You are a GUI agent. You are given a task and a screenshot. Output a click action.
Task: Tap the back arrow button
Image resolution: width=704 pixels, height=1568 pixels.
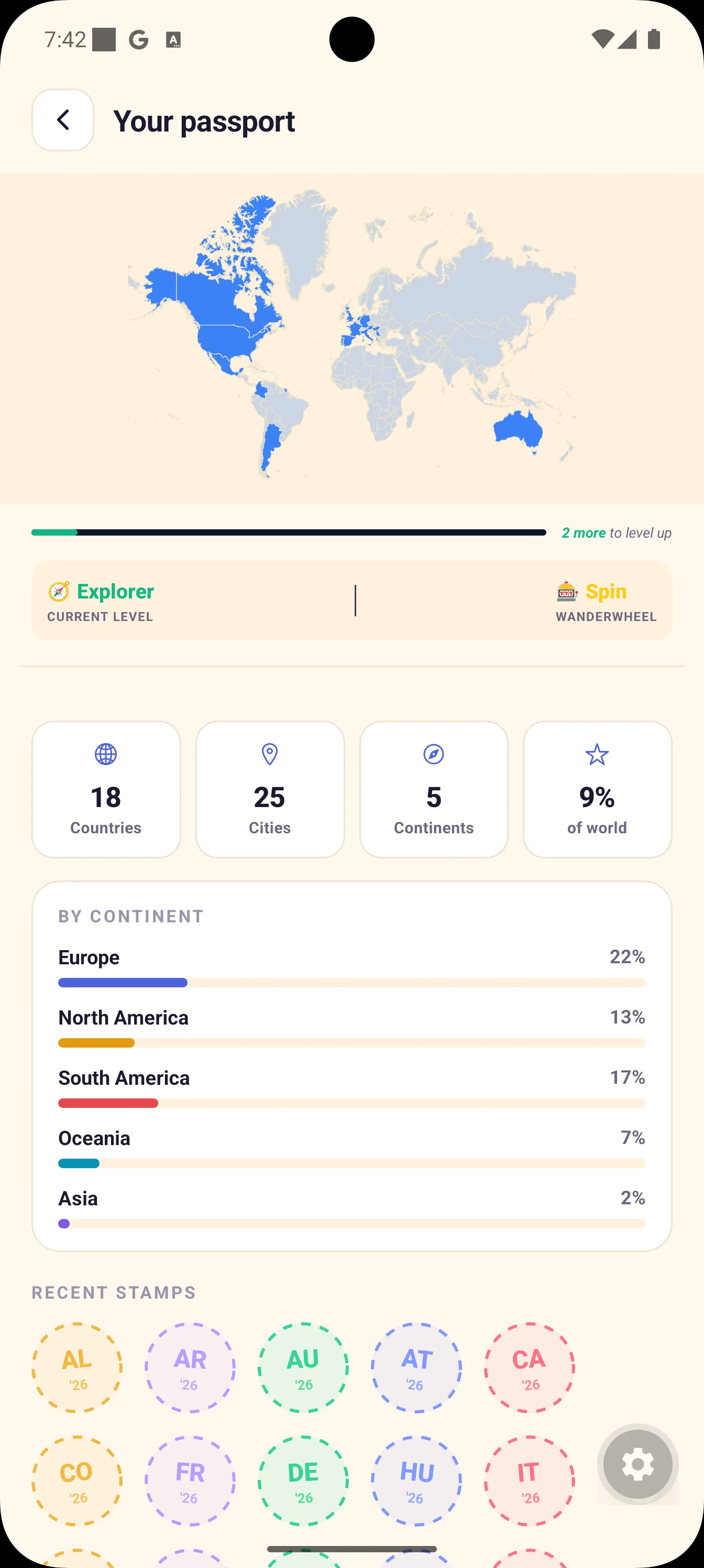coord(63,120)
